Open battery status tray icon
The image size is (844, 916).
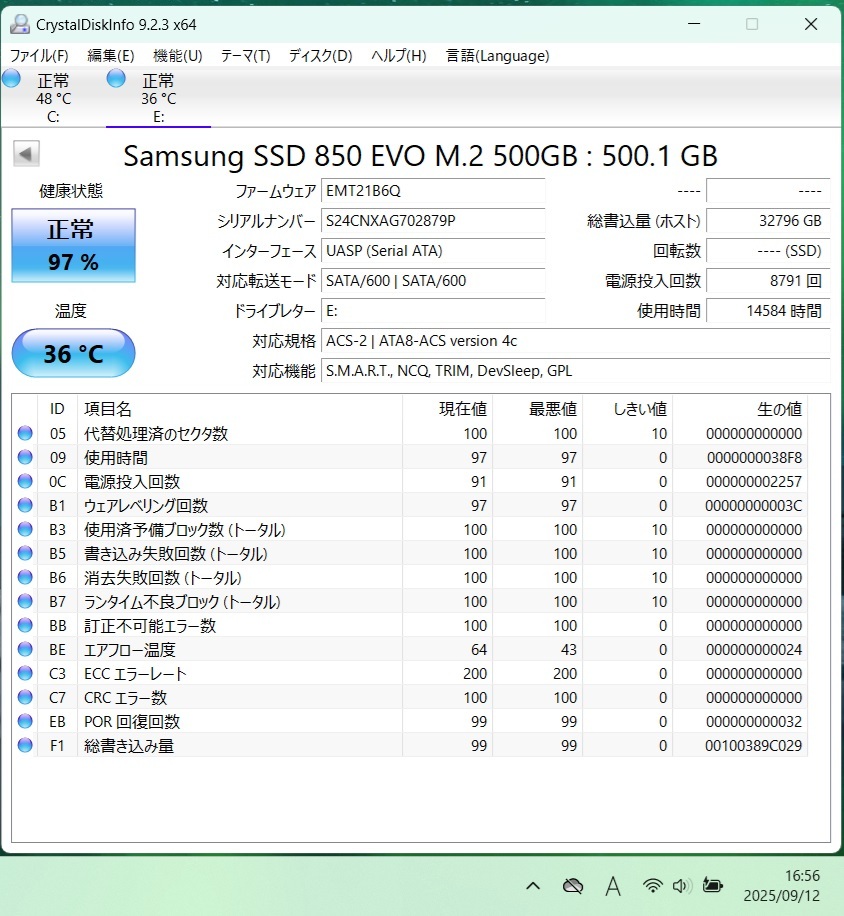click(712, 886)
